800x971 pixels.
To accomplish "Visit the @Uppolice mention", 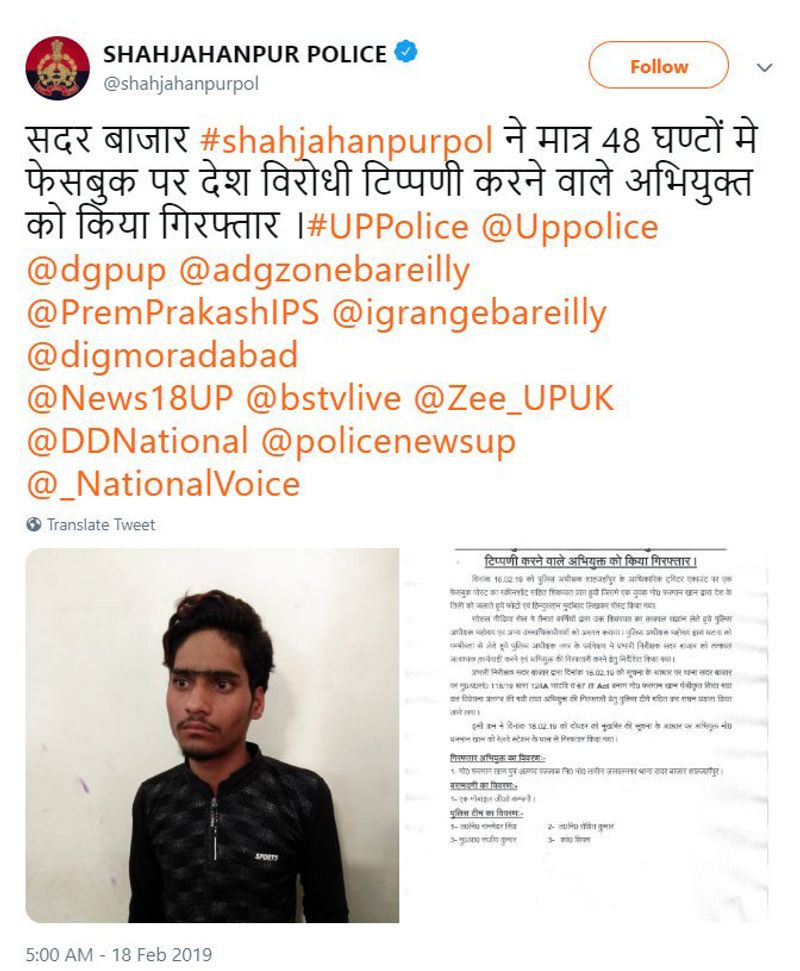I will [570, 228].
